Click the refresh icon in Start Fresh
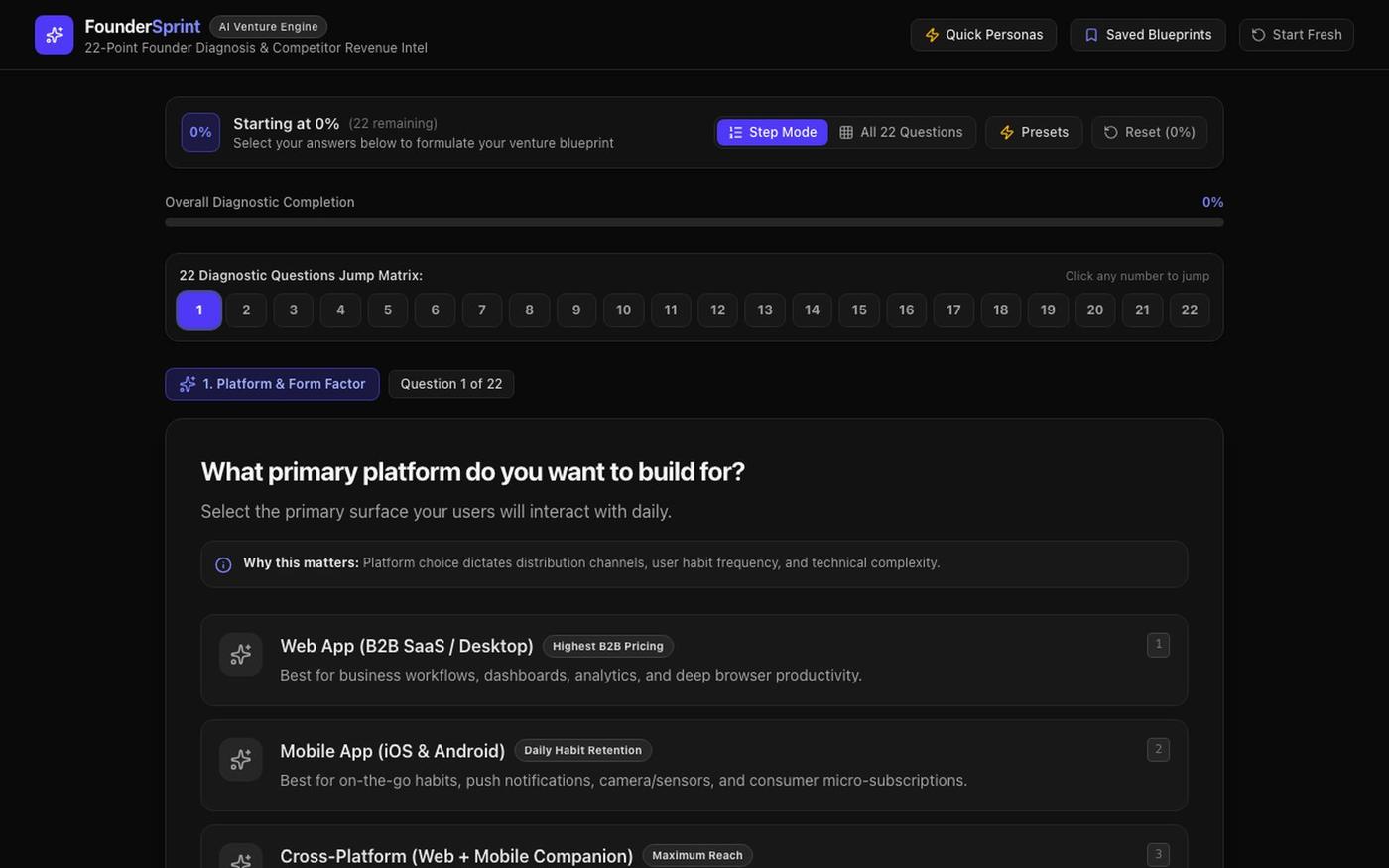Screen dimensions: 1389x868 point(1258,35)
